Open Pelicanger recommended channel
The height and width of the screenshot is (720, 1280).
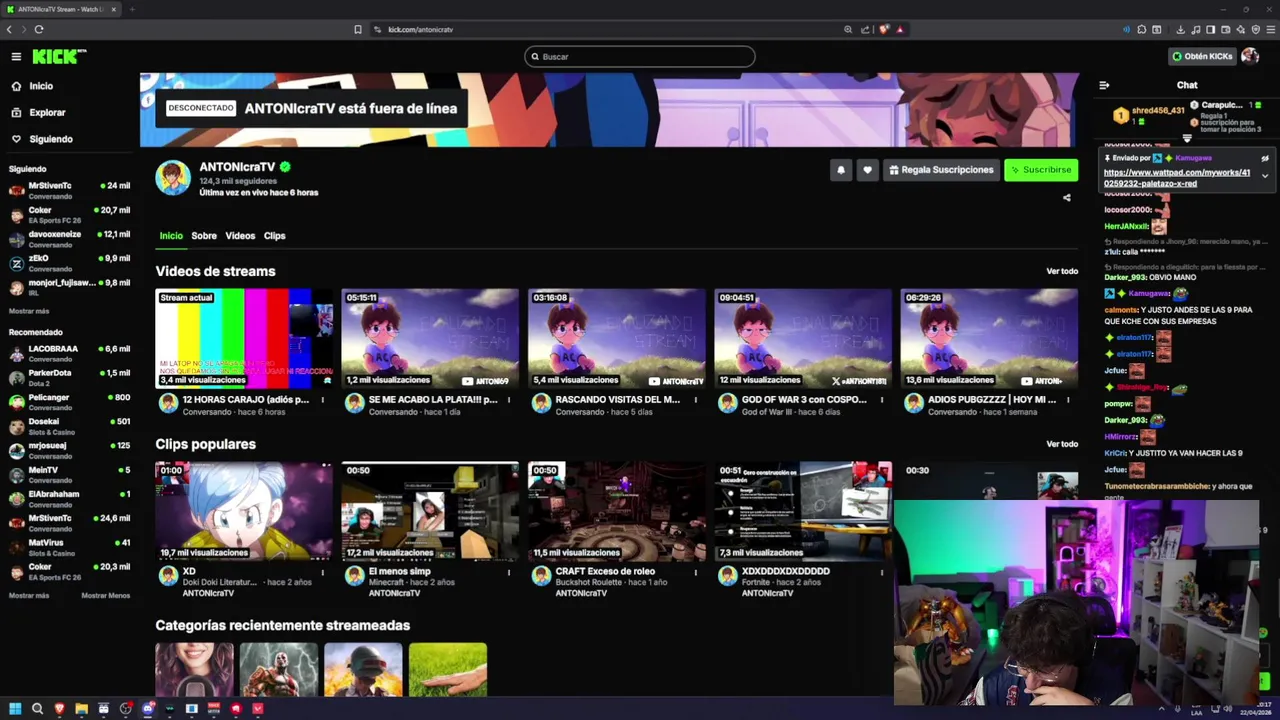tap(69, 401)
